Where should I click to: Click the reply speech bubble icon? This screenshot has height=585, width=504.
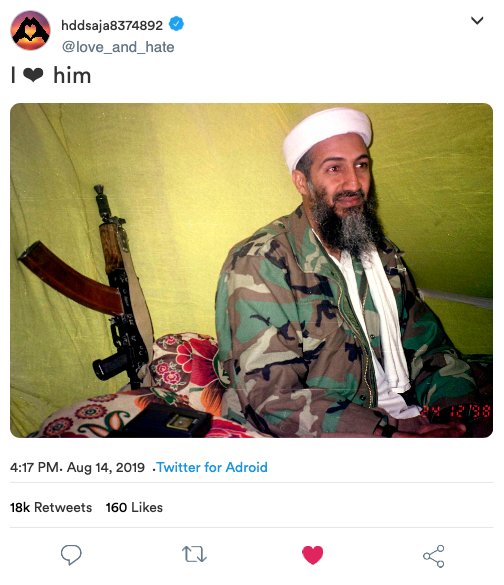(71, 555)
